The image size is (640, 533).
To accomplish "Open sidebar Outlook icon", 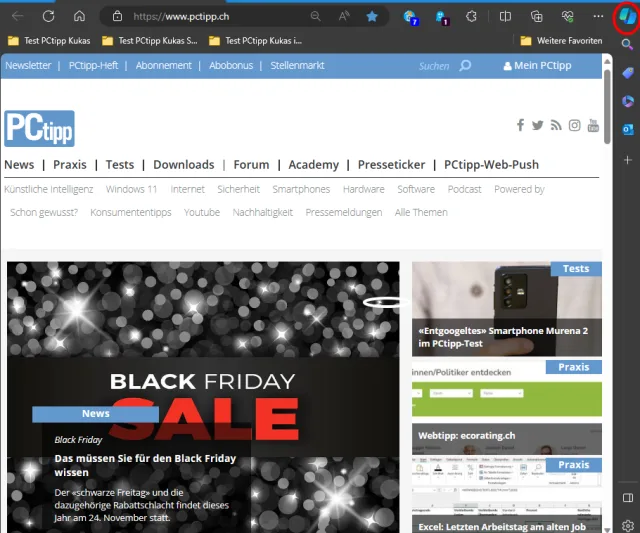I will 628,130.
